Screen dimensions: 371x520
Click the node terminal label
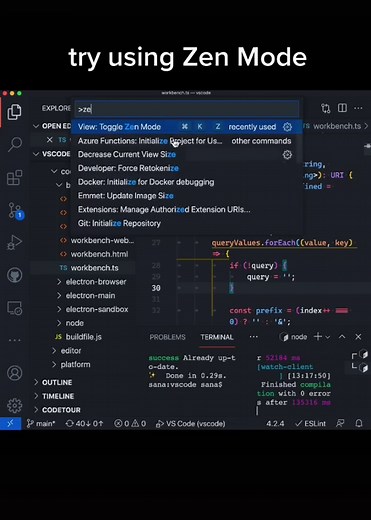294,337
